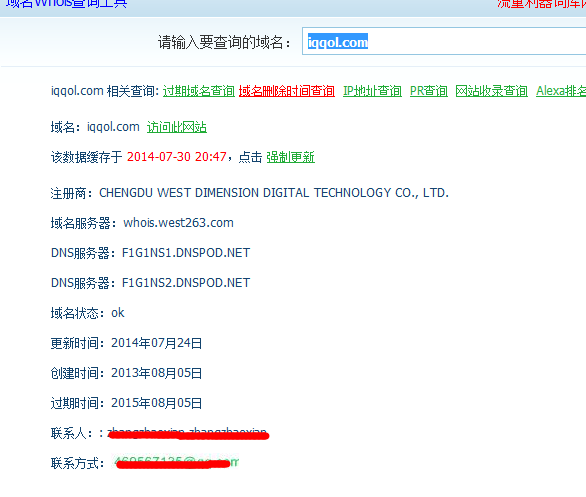Open the 网站收录查询 link
Image resolution: width=586 pixels, height=497 pixels.
pyautogui.click(x=491, y=91)
